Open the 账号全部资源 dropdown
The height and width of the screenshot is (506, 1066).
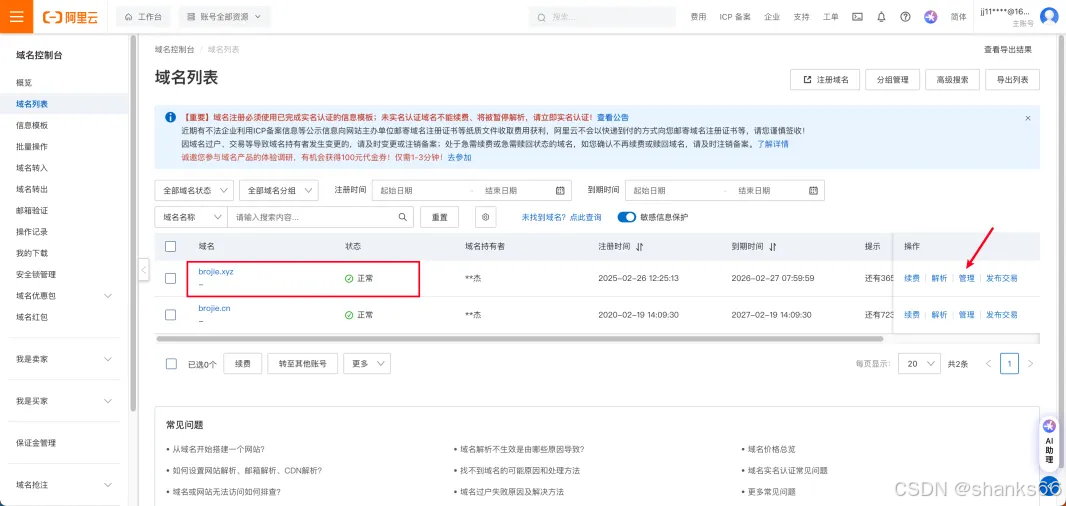coord(224,17)
